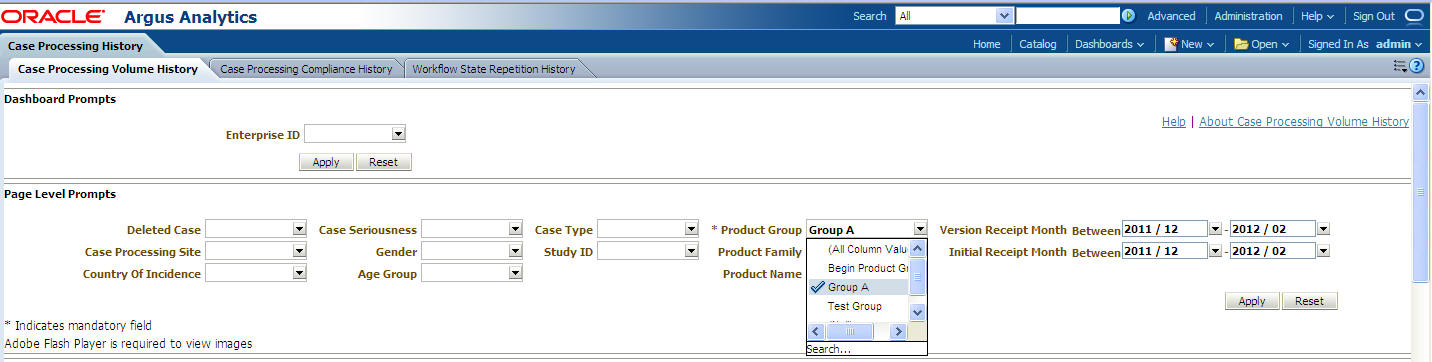Click the main page scrollbar up arrow
Screen dimensions: 1432x362
coord(1421,92)
